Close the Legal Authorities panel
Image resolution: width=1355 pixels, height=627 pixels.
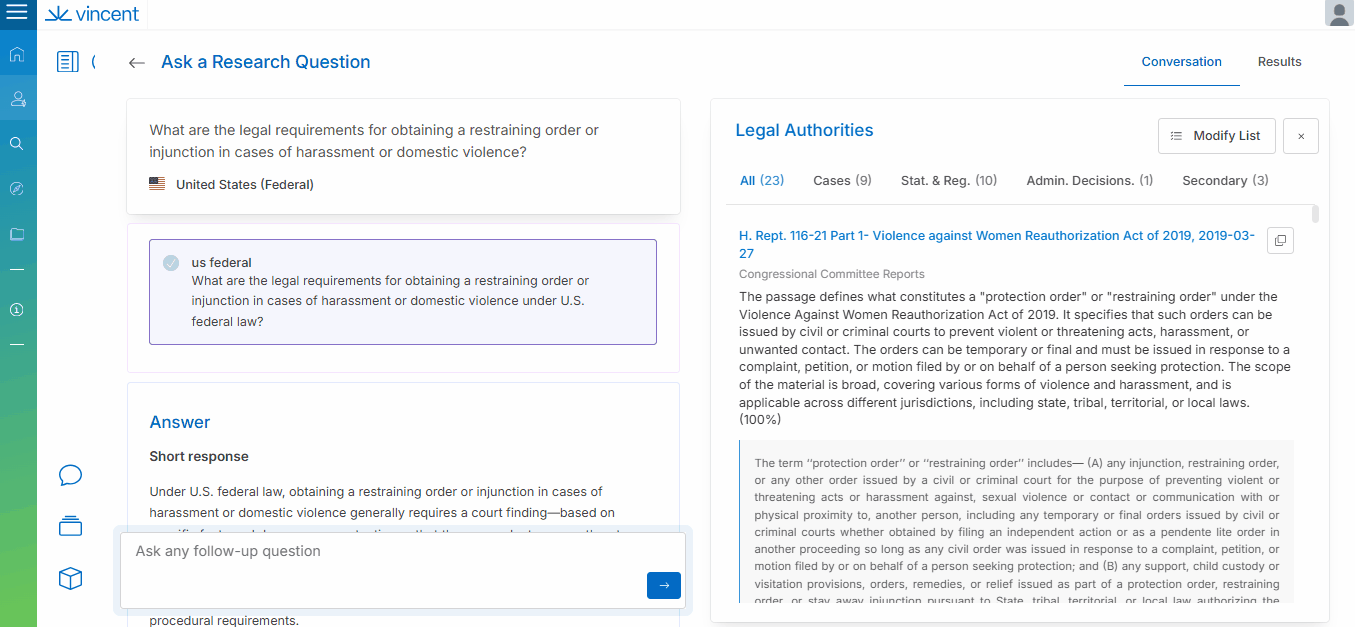(1301, 136)
